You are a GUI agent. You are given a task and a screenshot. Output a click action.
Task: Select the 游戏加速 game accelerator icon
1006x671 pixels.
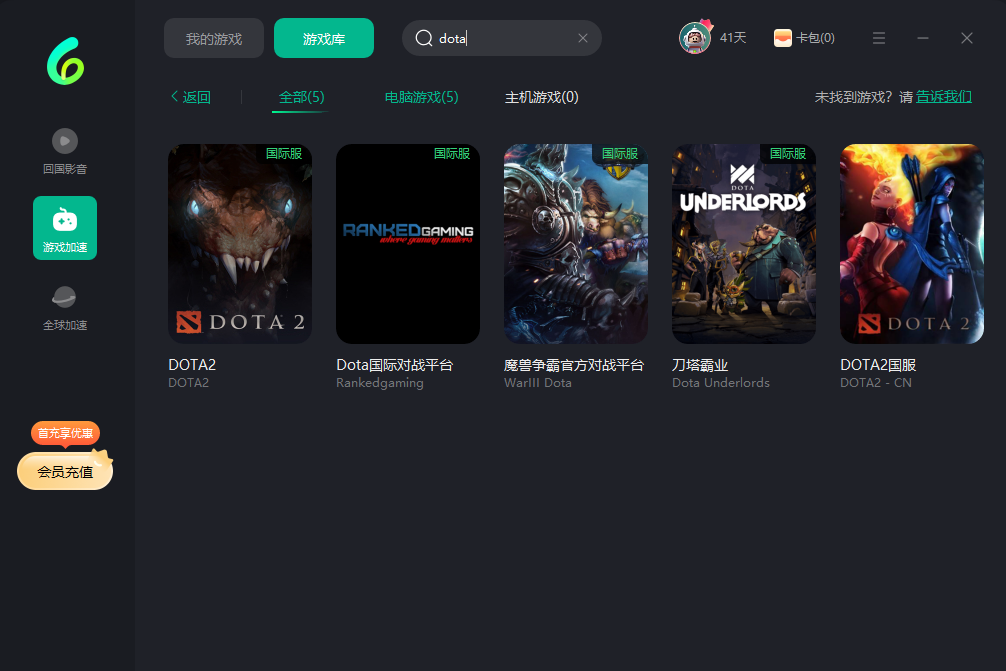pyautogui.click(x=65, y=228)
